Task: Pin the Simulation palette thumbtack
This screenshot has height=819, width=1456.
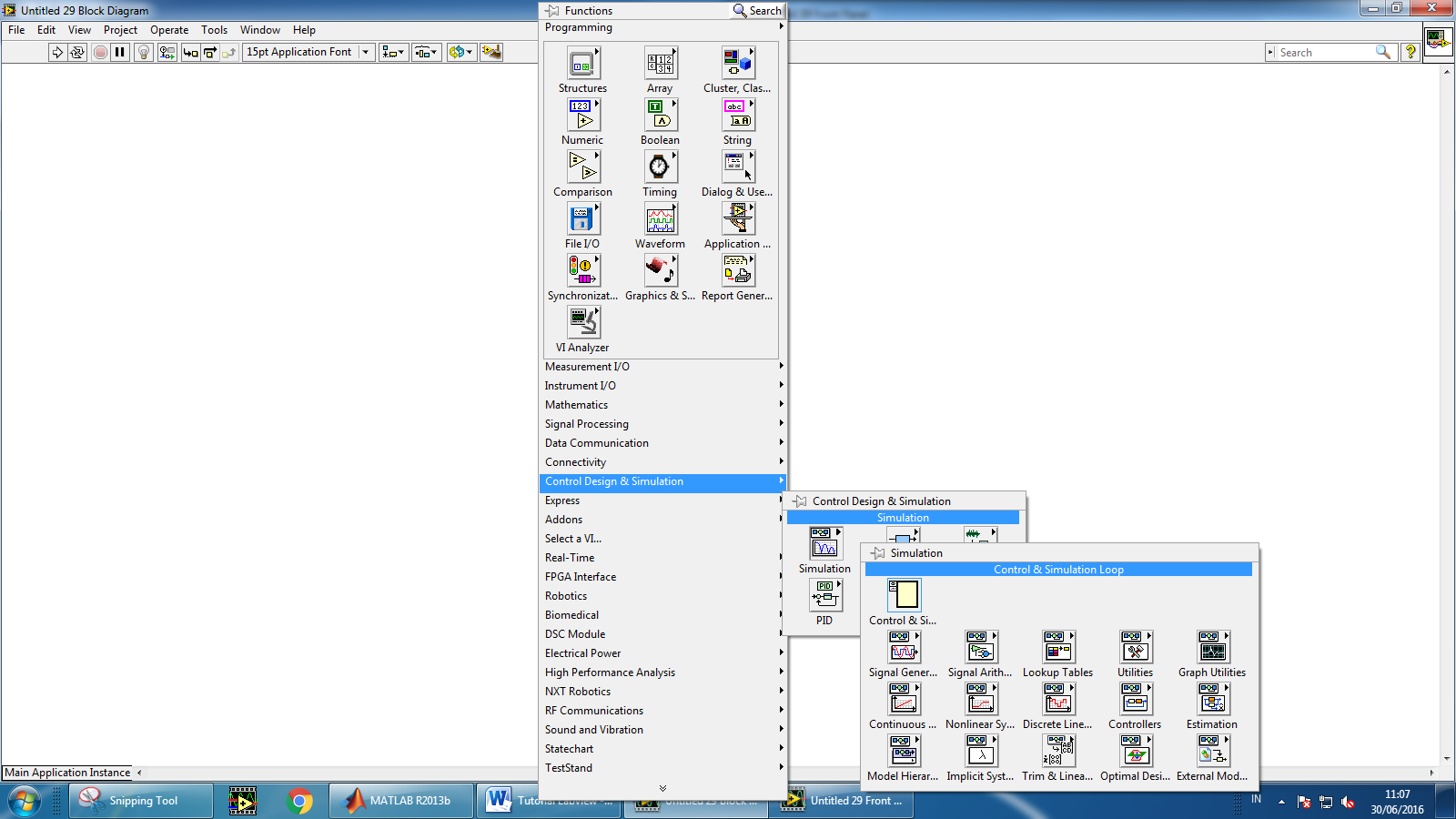Action: (x=877, y=553)
